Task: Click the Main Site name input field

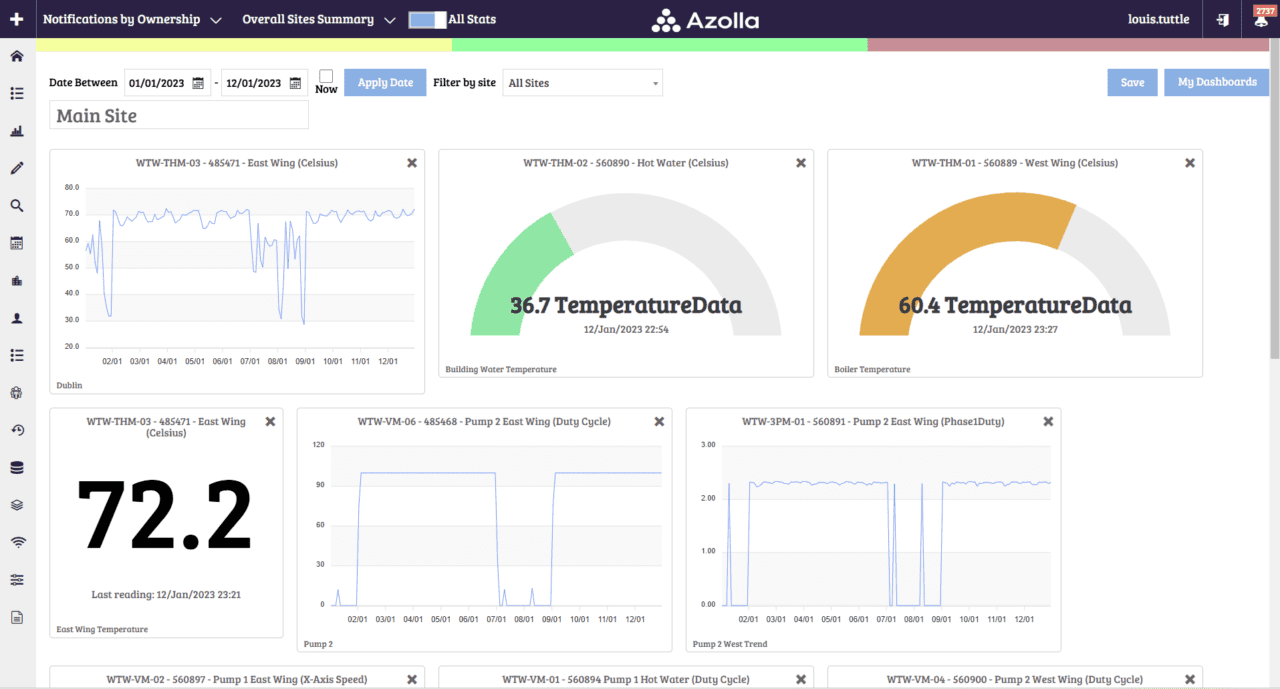Action: click(178, 115)
